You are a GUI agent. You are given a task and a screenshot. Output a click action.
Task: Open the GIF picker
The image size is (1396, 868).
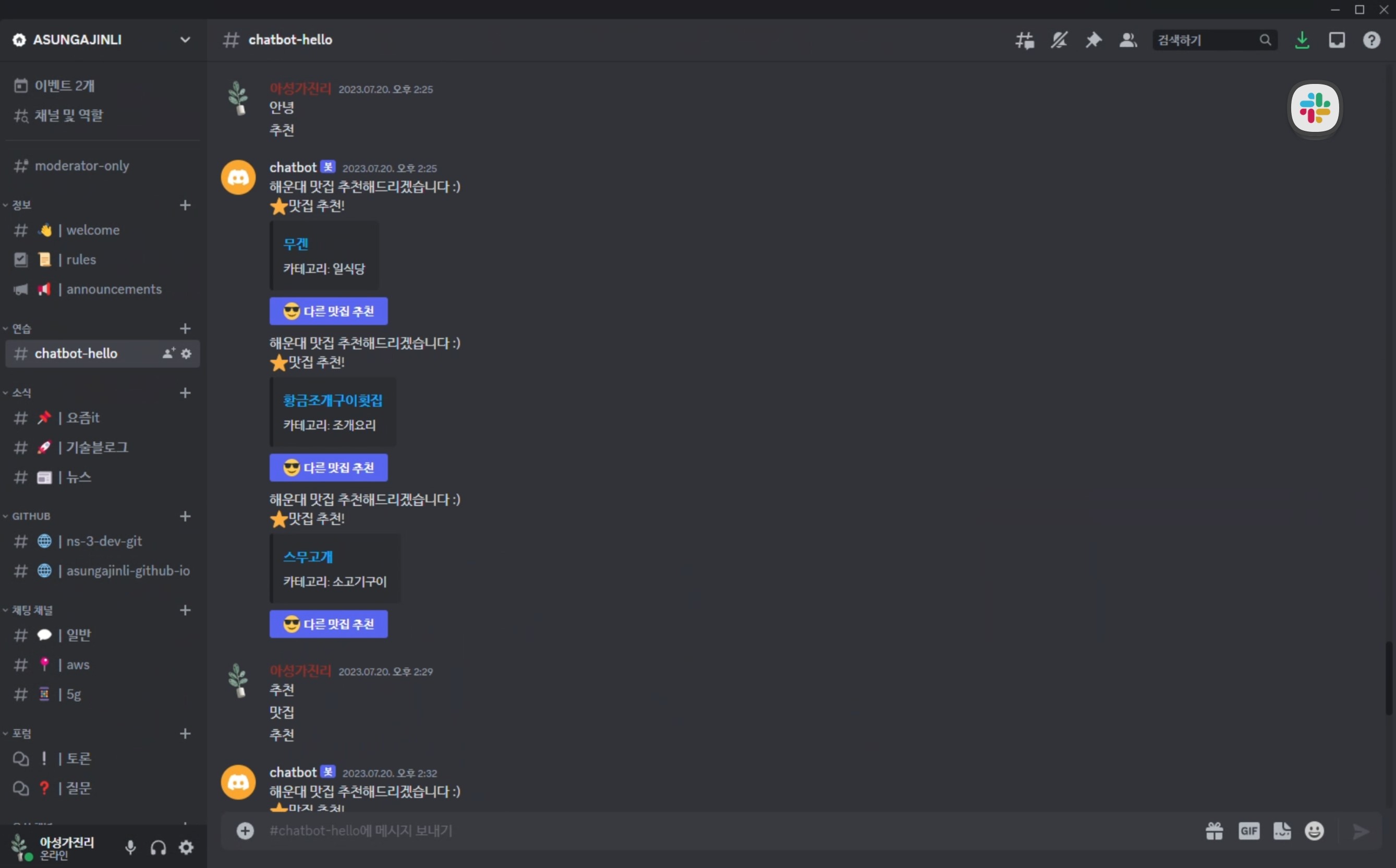1248,830
